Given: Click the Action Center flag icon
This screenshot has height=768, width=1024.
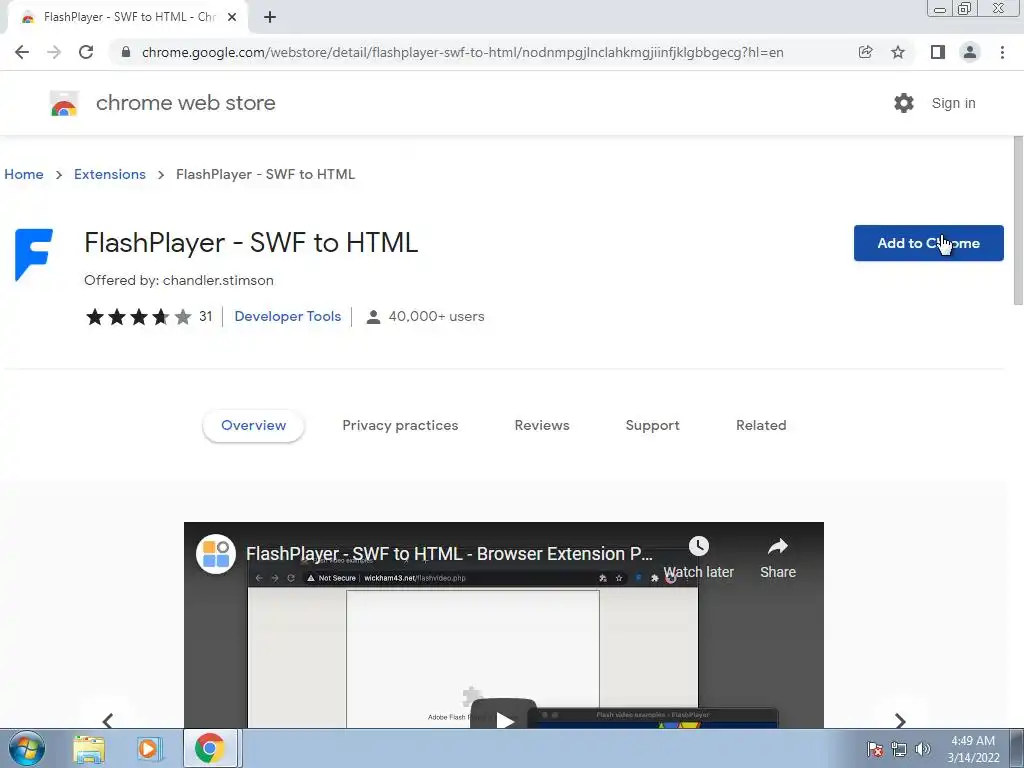Looking at the screenshot, I should tap(875, 749).
